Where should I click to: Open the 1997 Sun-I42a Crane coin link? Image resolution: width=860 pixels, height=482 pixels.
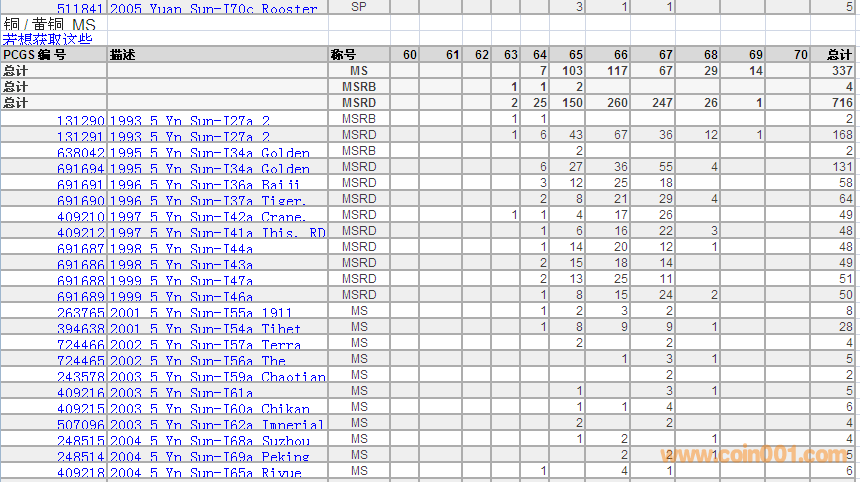click(208, 216)
